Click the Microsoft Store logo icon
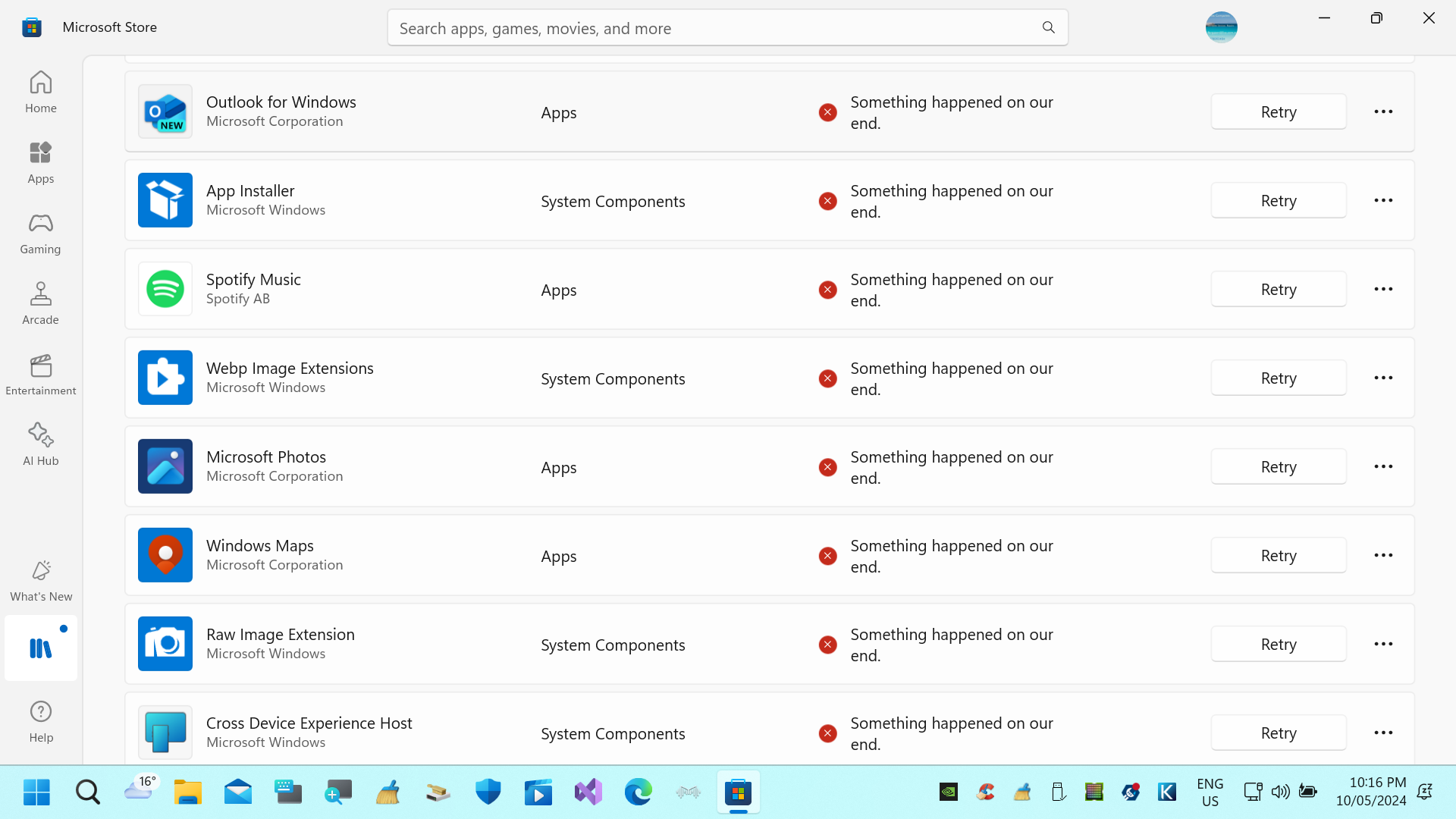 coord(32,27)
